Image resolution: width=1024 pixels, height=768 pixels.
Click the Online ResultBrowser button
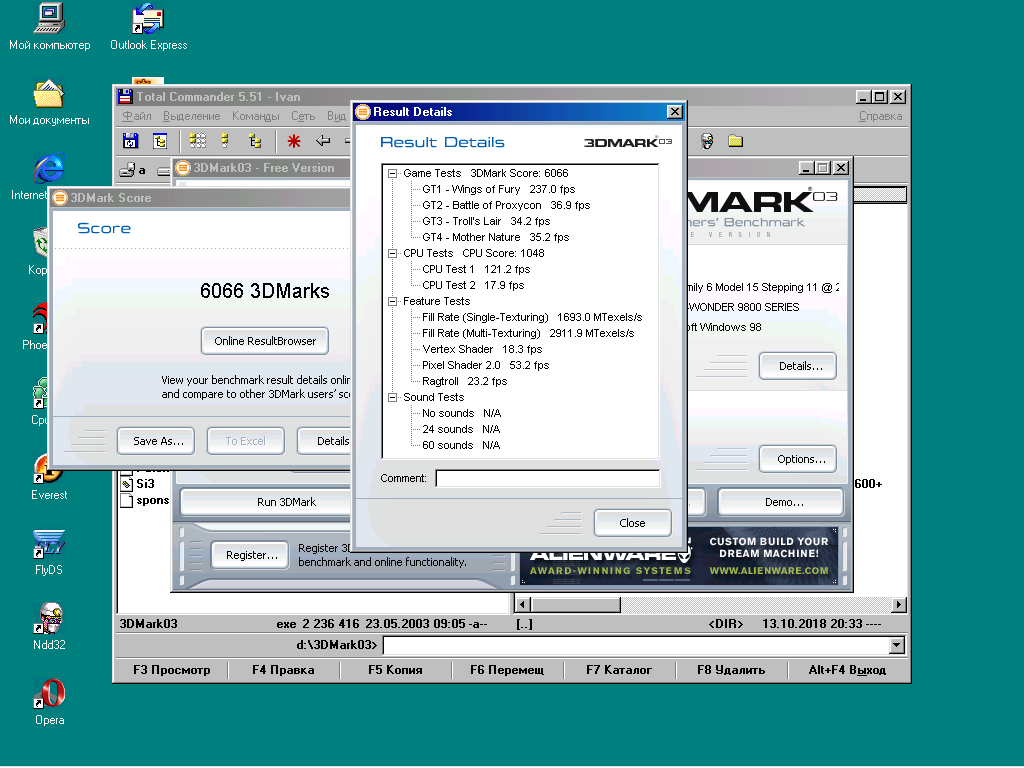pos(265,341)
